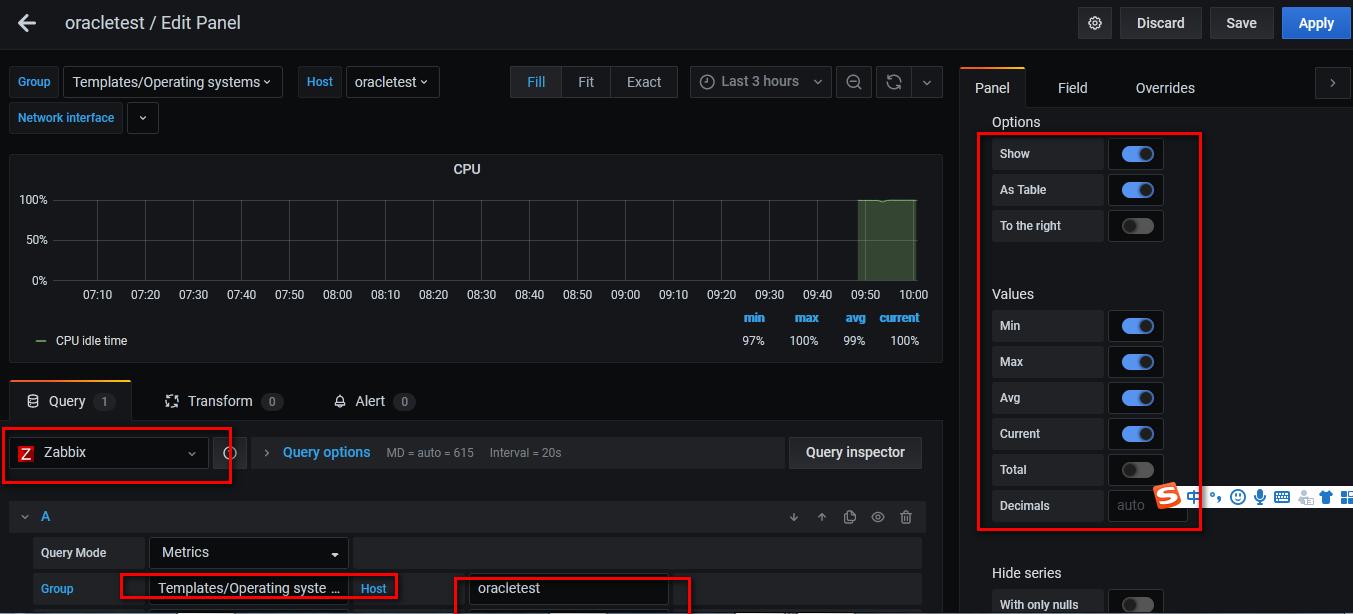The width and height of the screenshot is (1353, 614).
Task: Open dashboard settings gear icon
Action: click(1095, 23)
